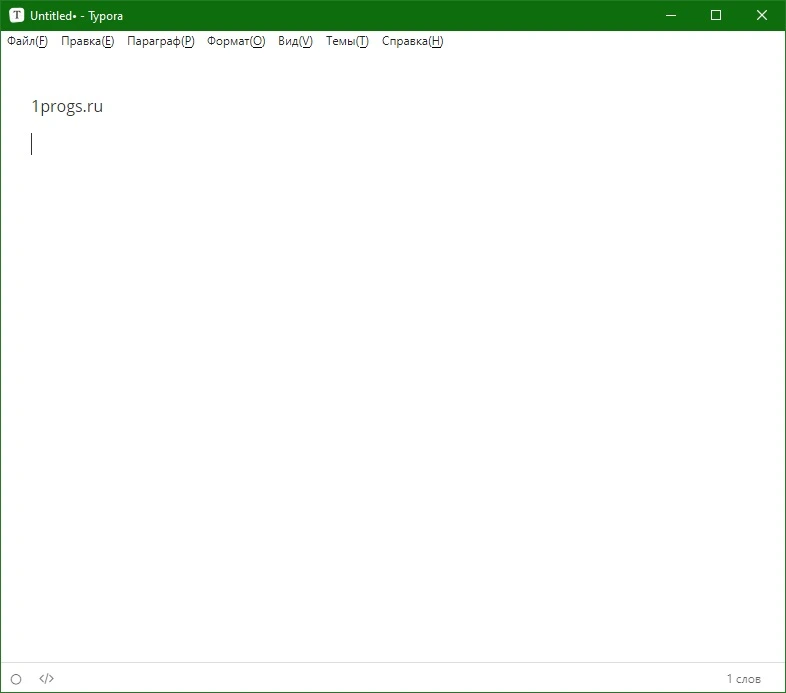The height and width of the screenshot is (693, 786).
Task: Open the Правка(E) menu
Action: [x=88, y=41]
